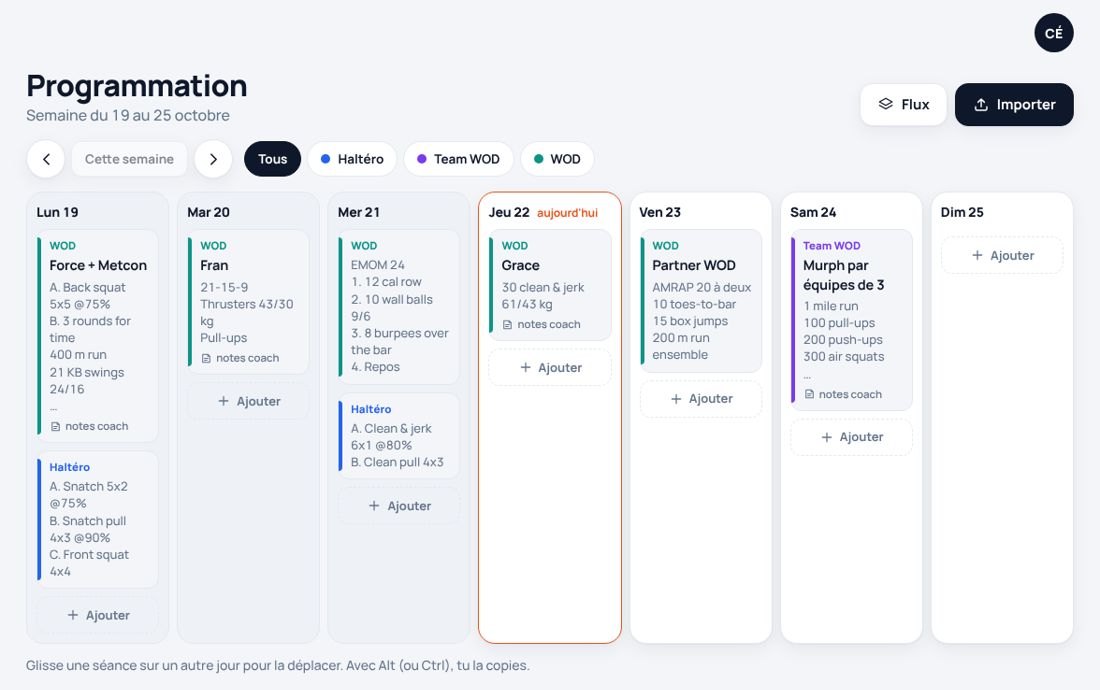Image resolution: width=1100 pixels, height=690 pixels.
Task: Jump back to Cette semaine
Action: click(129, 159)
